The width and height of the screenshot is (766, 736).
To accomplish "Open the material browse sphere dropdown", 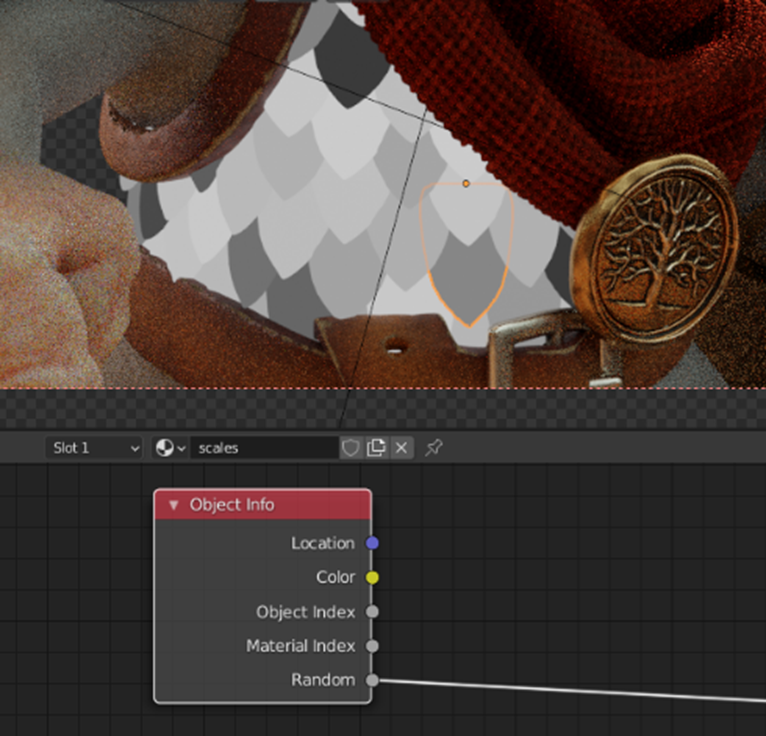I will tap(170, 448).
